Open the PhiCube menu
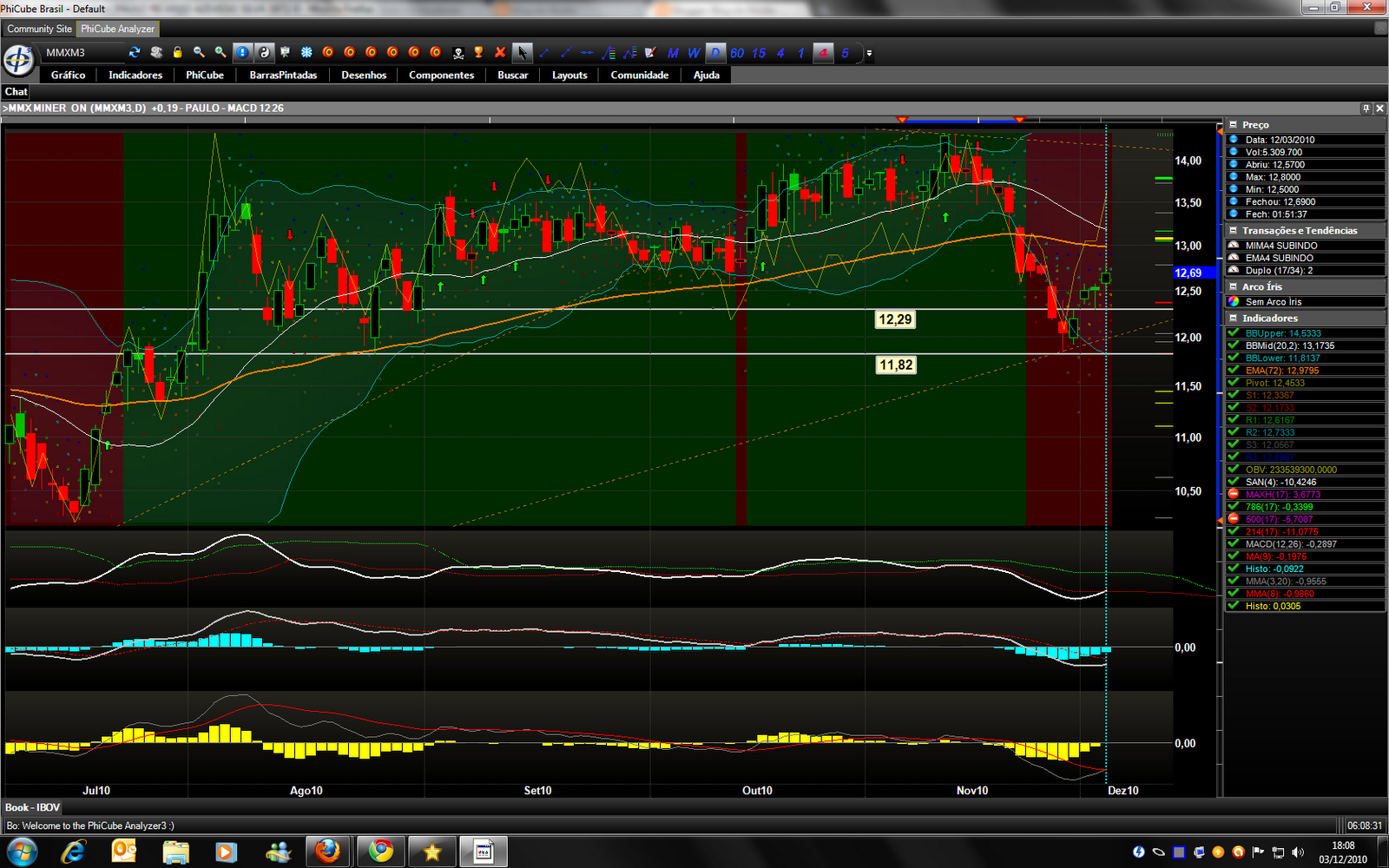Screen dimensions: 1389x868 coord(205,76)
